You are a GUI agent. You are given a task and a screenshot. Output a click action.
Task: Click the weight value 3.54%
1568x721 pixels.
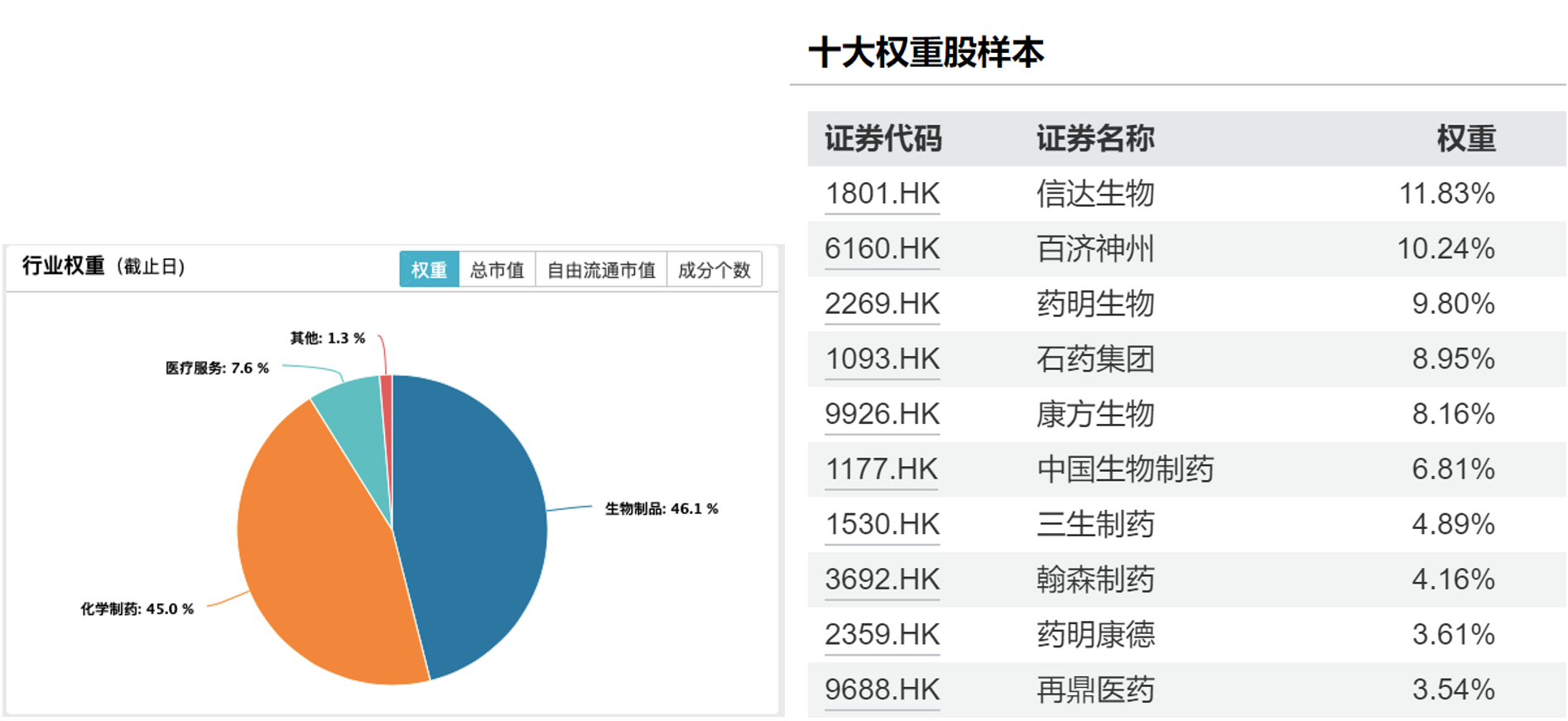pyautogui.click(x=1454, y=690)
